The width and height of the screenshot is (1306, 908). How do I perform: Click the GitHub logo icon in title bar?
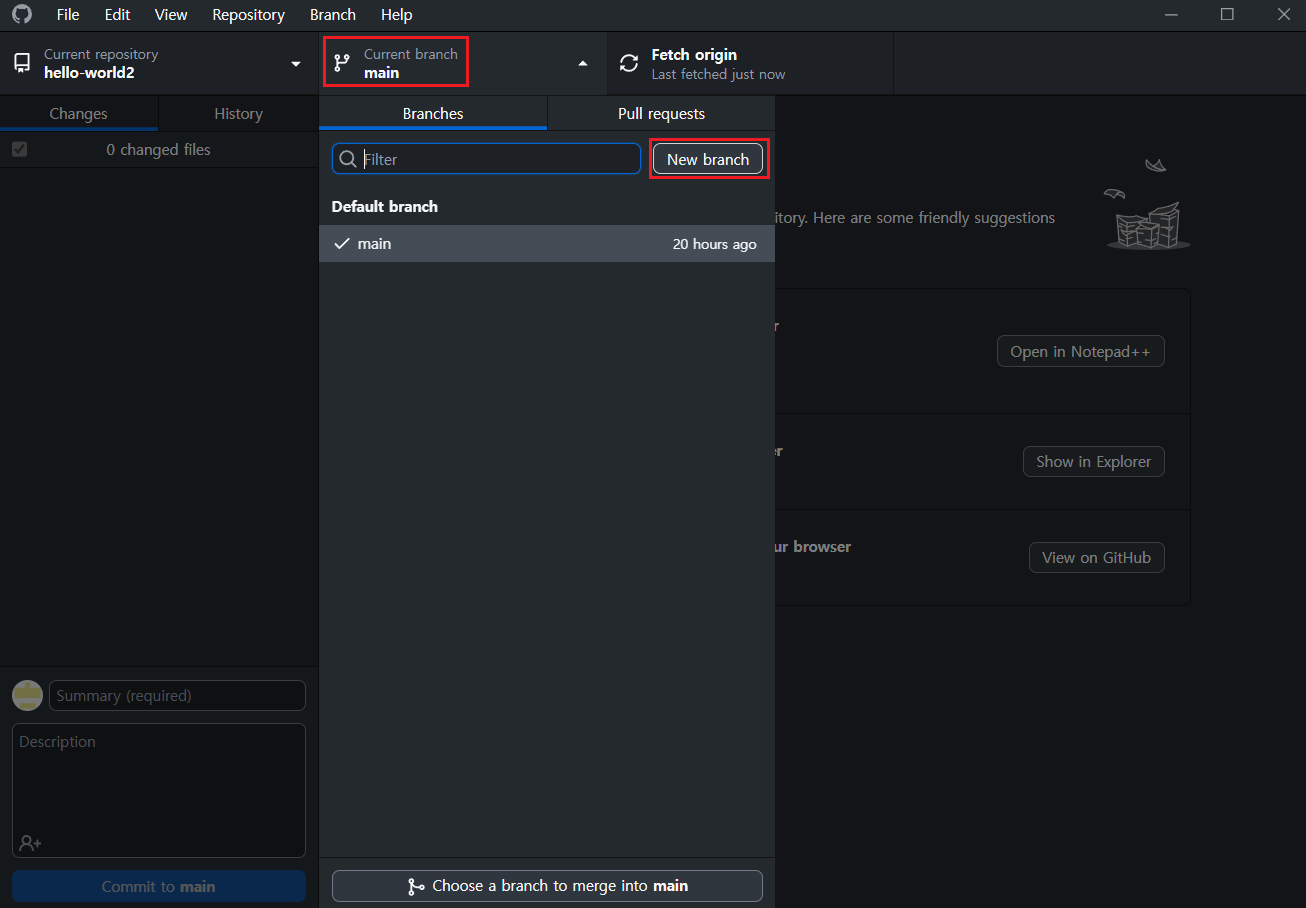tap(21, 14)
